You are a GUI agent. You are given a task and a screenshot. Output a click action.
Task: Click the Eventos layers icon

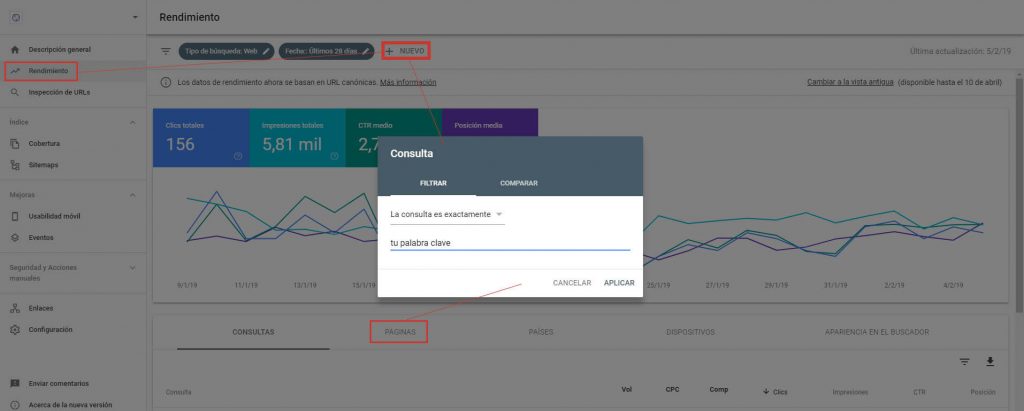[15, 238]
